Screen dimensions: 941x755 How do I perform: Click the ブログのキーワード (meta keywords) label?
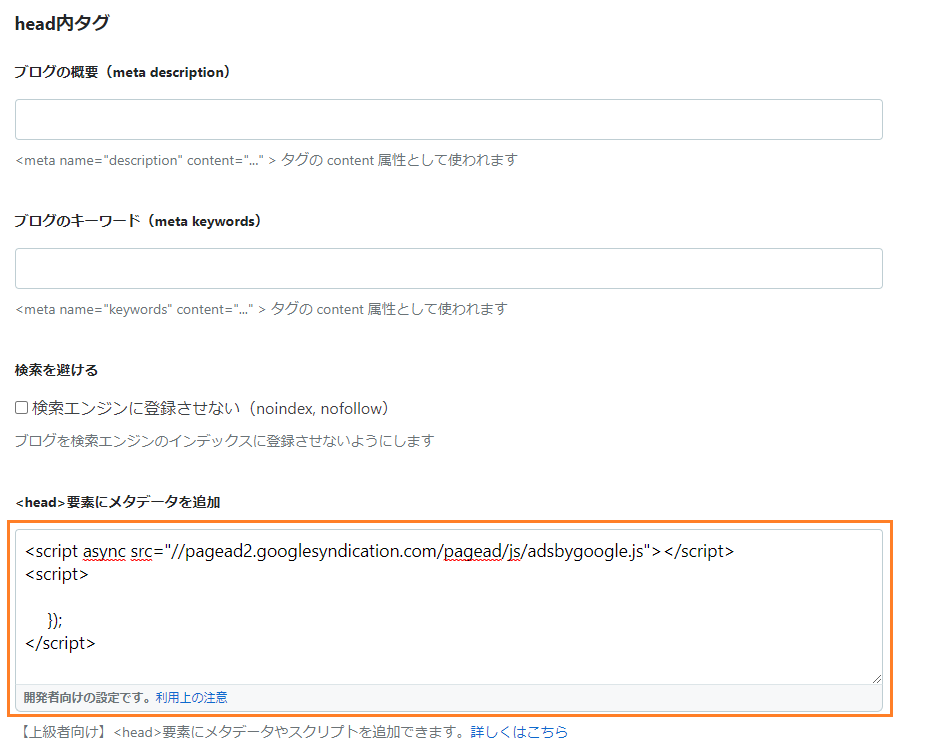(137, 221)
